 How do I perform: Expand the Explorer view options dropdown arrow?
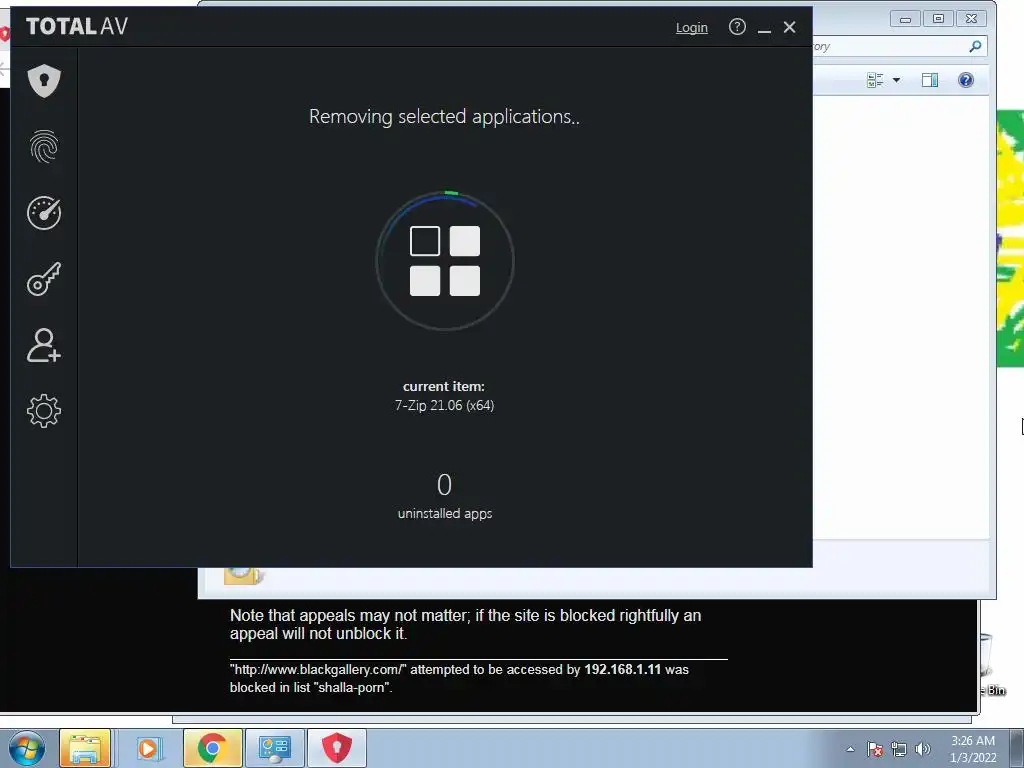coord(897,80)
